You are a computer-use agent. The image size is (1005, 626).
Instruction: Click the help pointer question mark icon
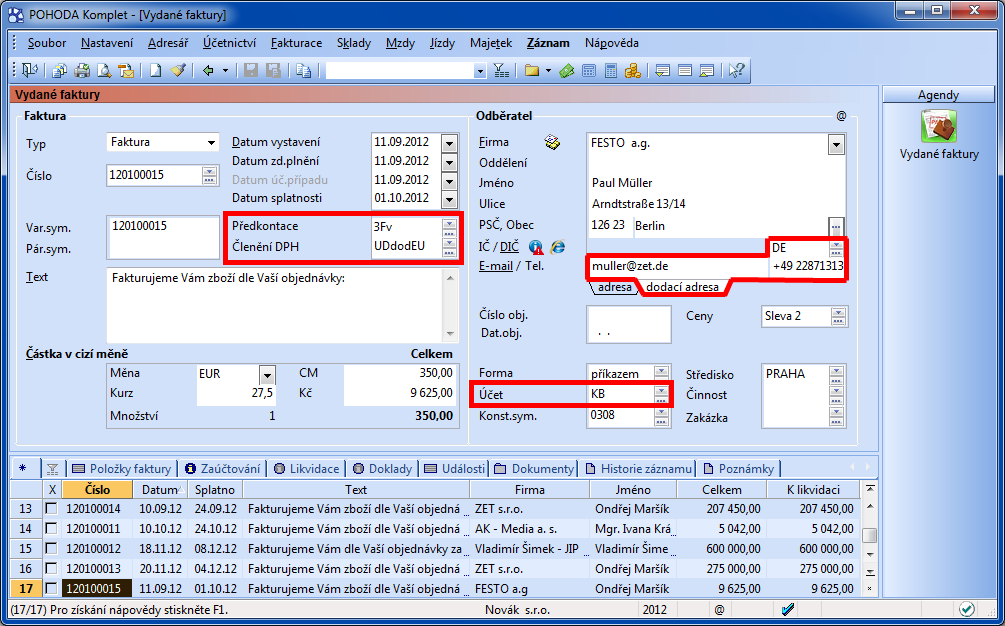pyautogui.click(x=736, y=70)
